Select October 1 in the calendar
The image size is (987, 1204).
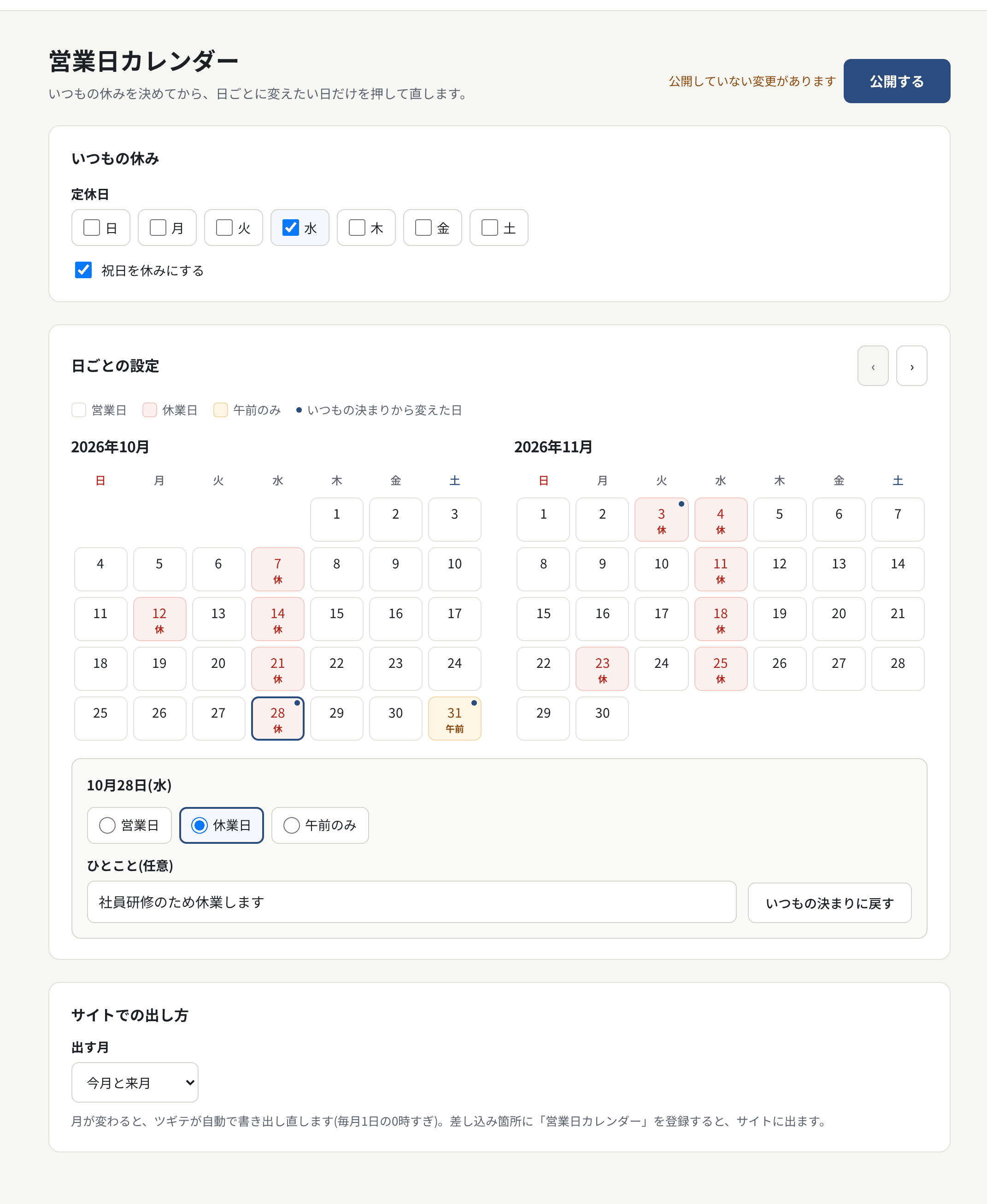click(x=336, y=520)
